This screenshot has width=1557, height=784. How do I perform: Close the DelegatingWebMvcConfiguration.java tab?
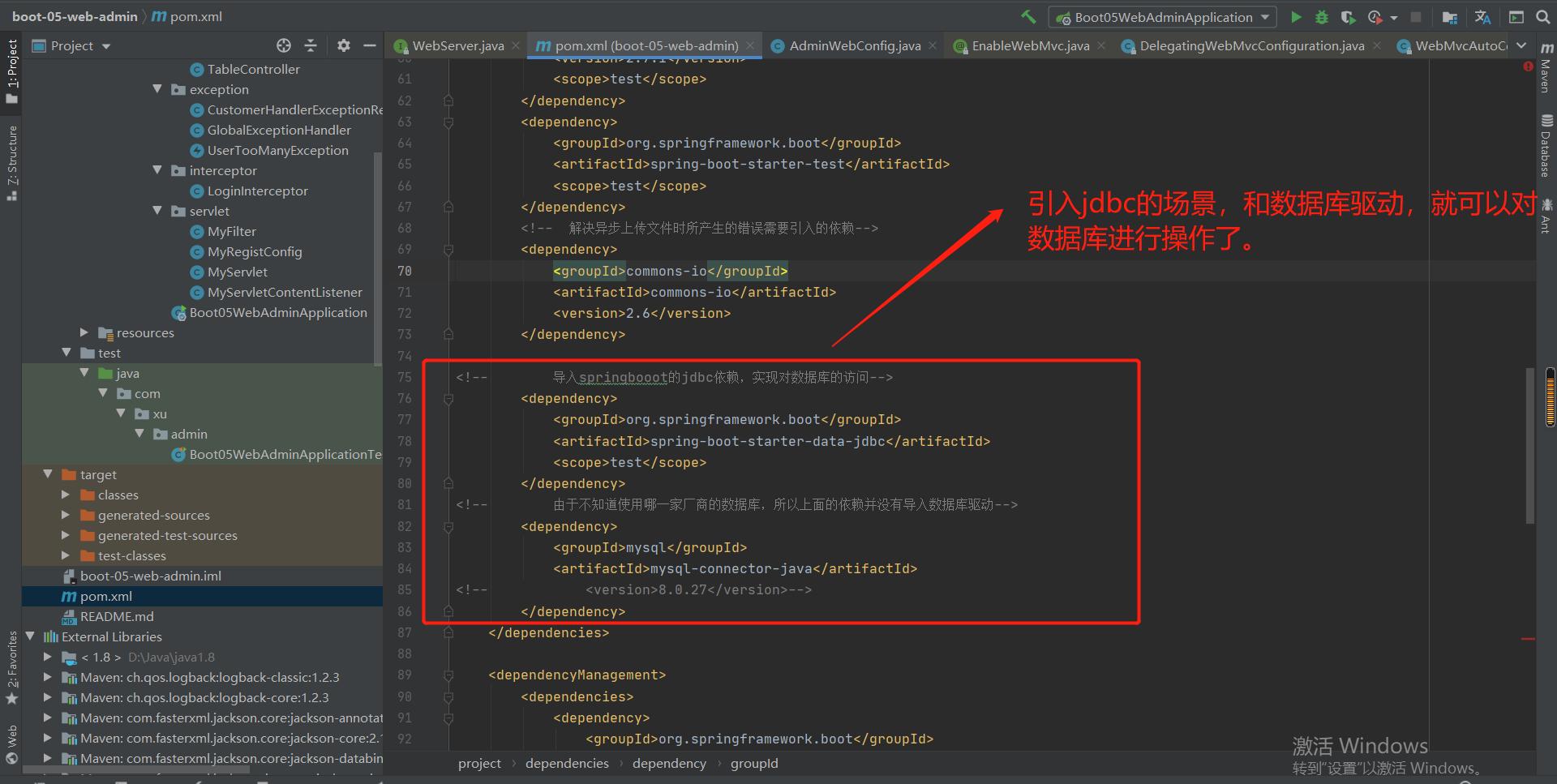[1376, 45]
